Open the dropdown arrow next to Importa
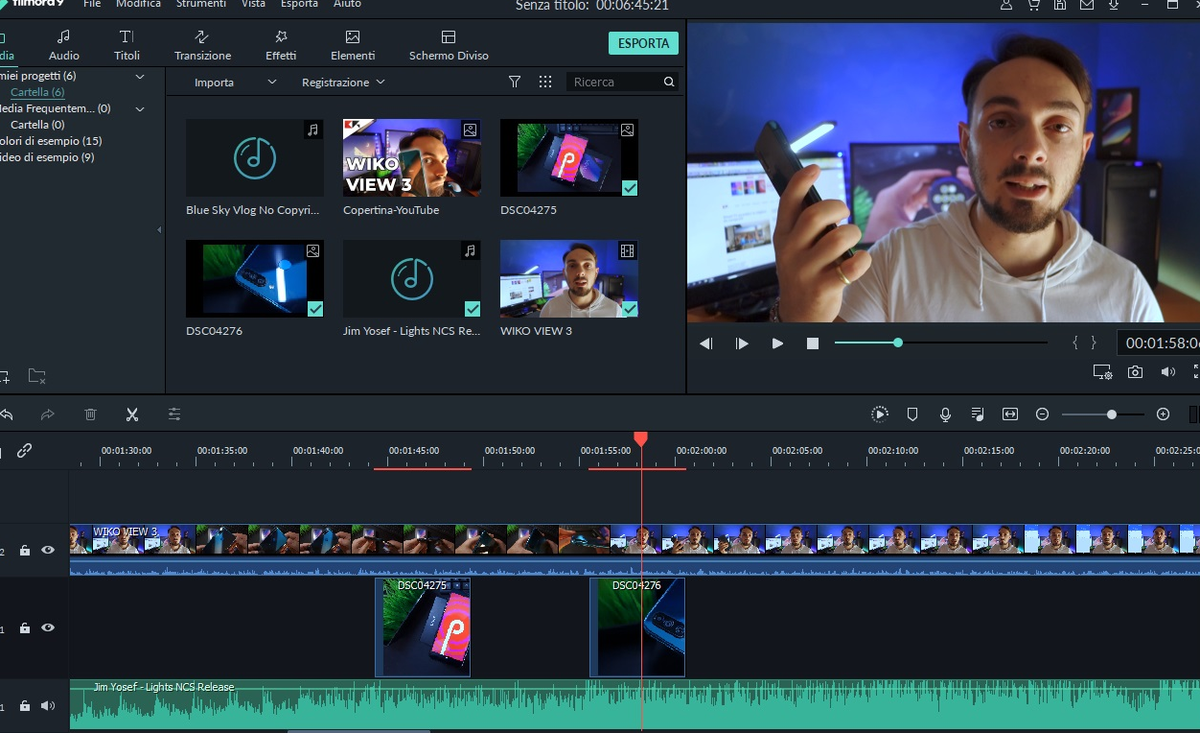The height and width of the screenshot is (733, 1200). click(x=271, y=82)
